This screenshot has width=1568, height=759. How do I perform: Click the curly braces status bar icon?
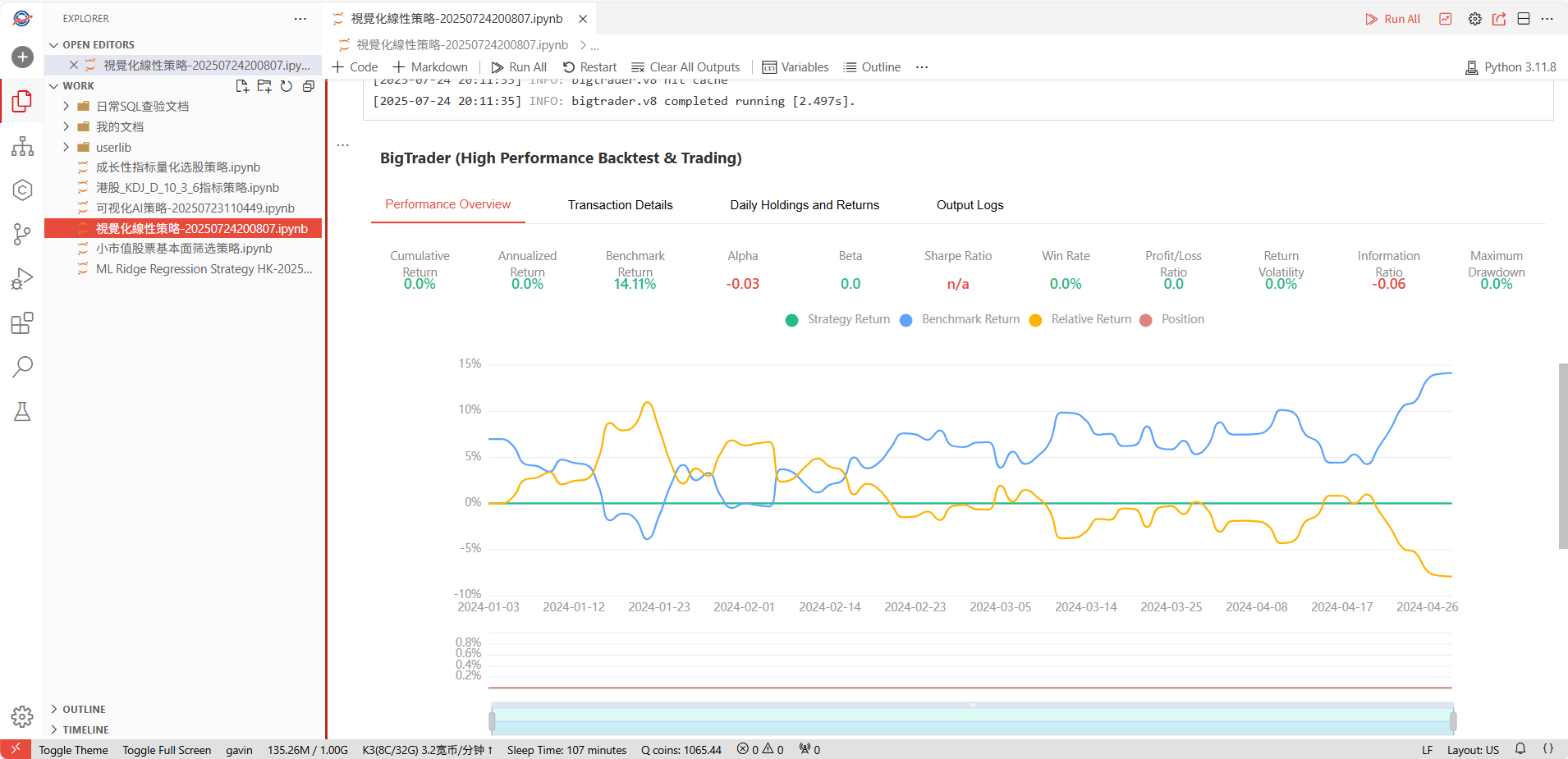pos(1548,749)
